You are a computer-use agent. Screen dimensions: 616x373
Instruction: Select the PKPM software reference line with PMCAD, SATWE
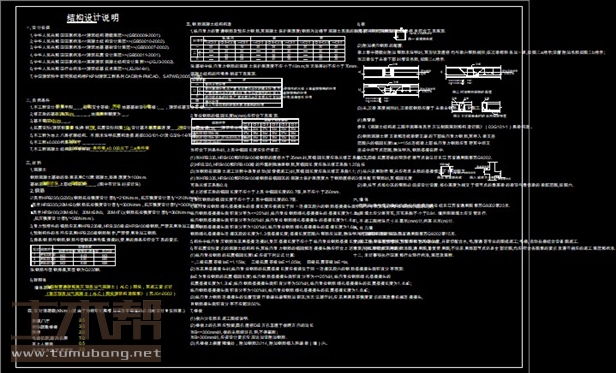pyautogui.click(x=110, y=75)
